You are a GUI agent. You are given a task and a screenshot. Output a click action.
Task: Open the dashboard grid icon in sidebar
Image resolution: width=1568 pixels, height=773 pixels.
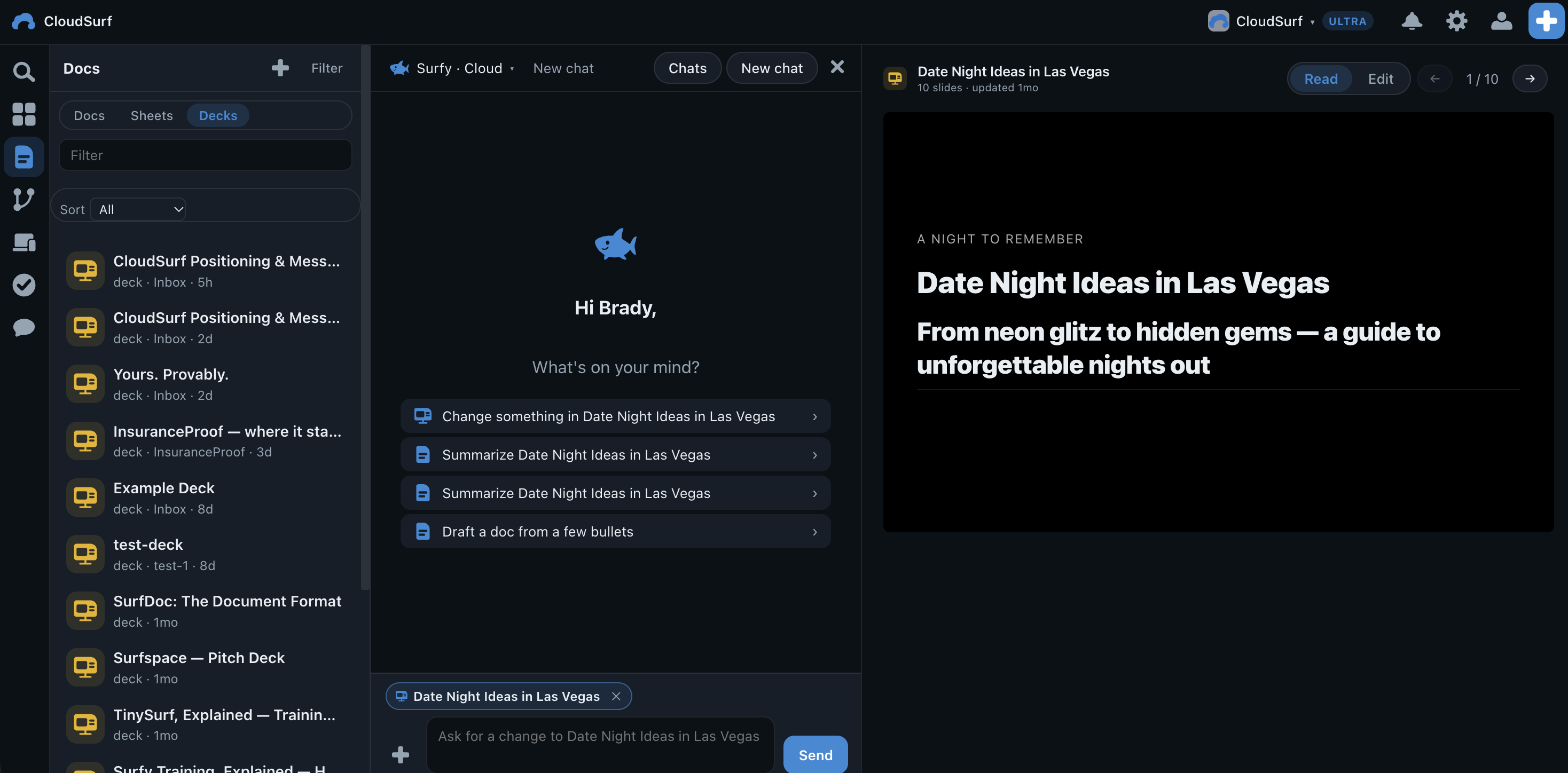(x=23, y=114)
